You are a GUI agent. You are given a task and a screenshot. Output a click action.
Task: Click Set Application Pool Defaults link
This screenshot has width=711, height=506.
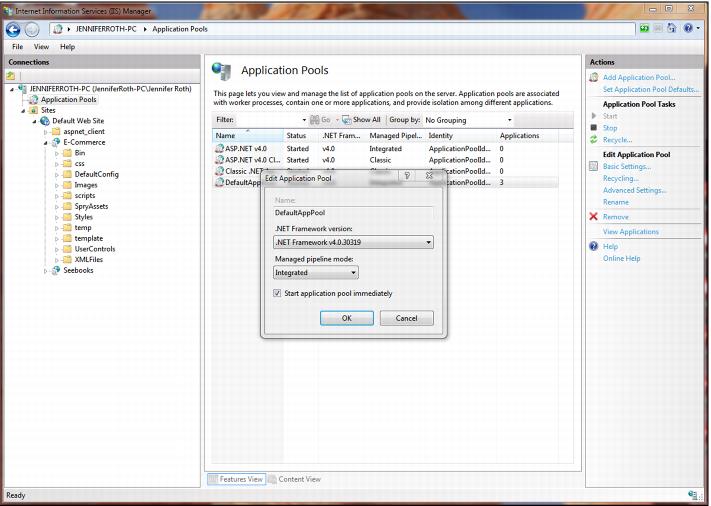tap(651, 89)
